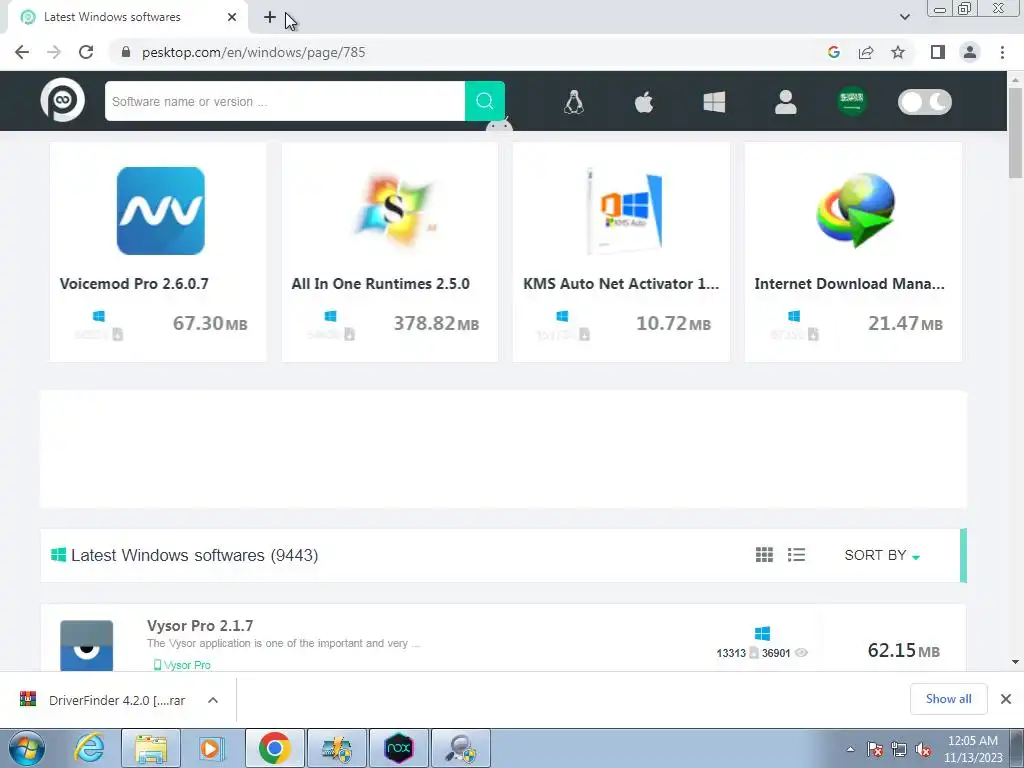Image resolution: width=1024 pixels, height=768 pixels.
Task: Open a new tab with plus button
Action: click(x=270, y=17)
